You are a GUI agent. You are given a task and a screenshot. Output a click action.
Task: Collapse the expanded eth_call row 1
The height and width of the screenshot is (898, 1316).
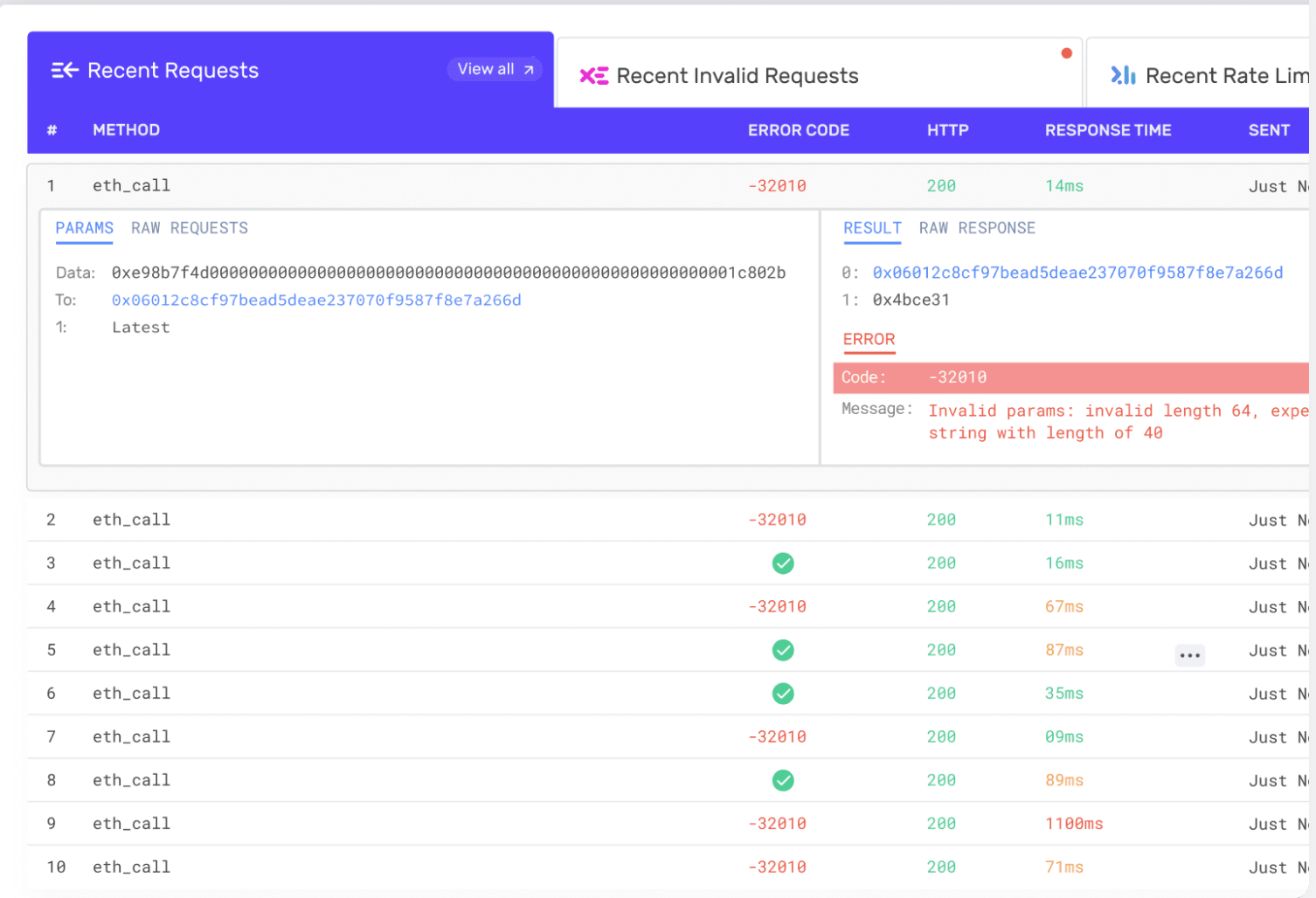click(x=668, y=186)
